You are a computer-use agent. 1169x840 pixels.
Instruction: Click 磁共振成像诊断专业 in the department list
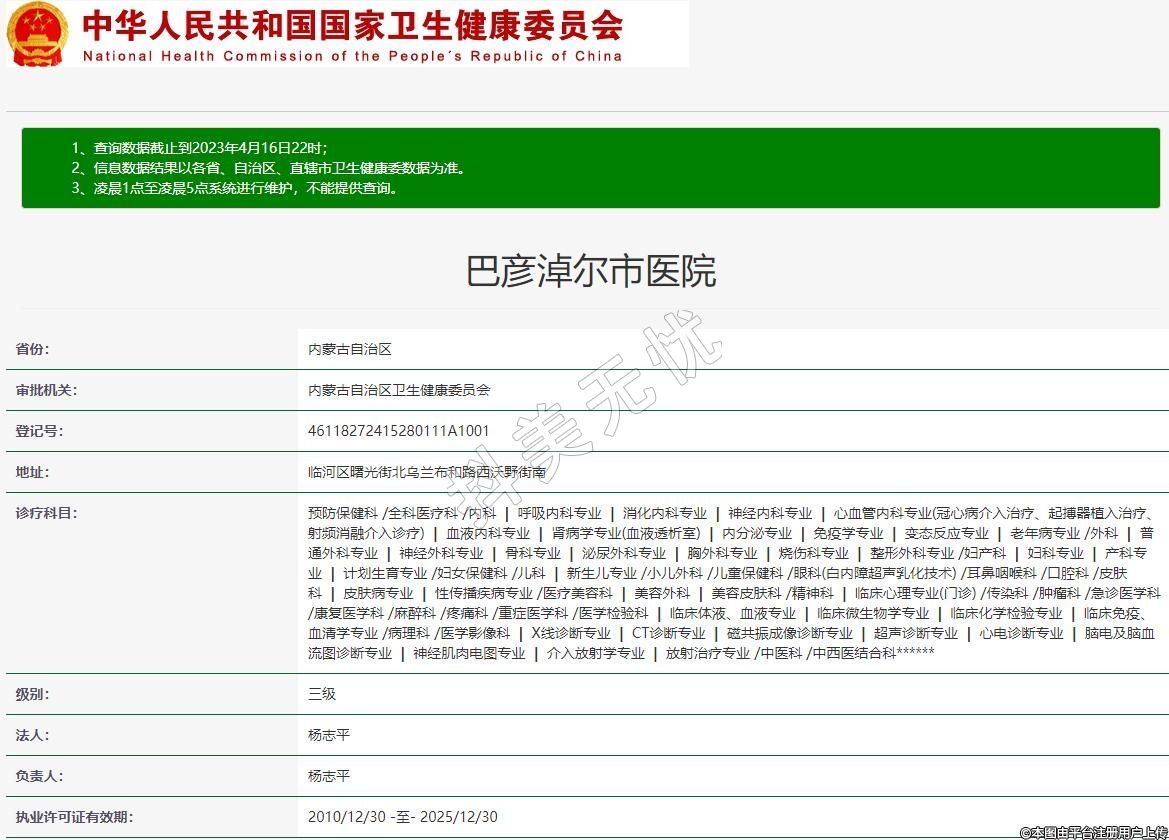pyautogui.click(x=789, y=633)
